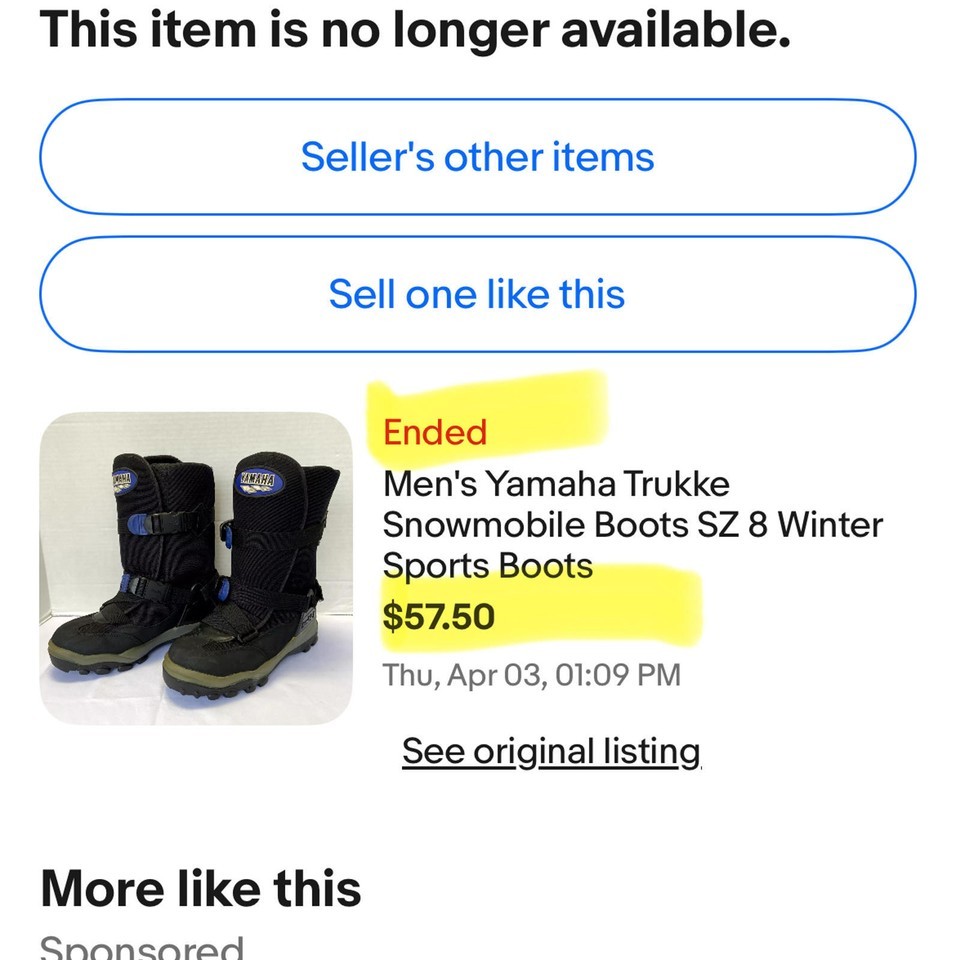
Task: Click the This item is no longer available heading
Action: pyautogui.click(x=415, y=29)
